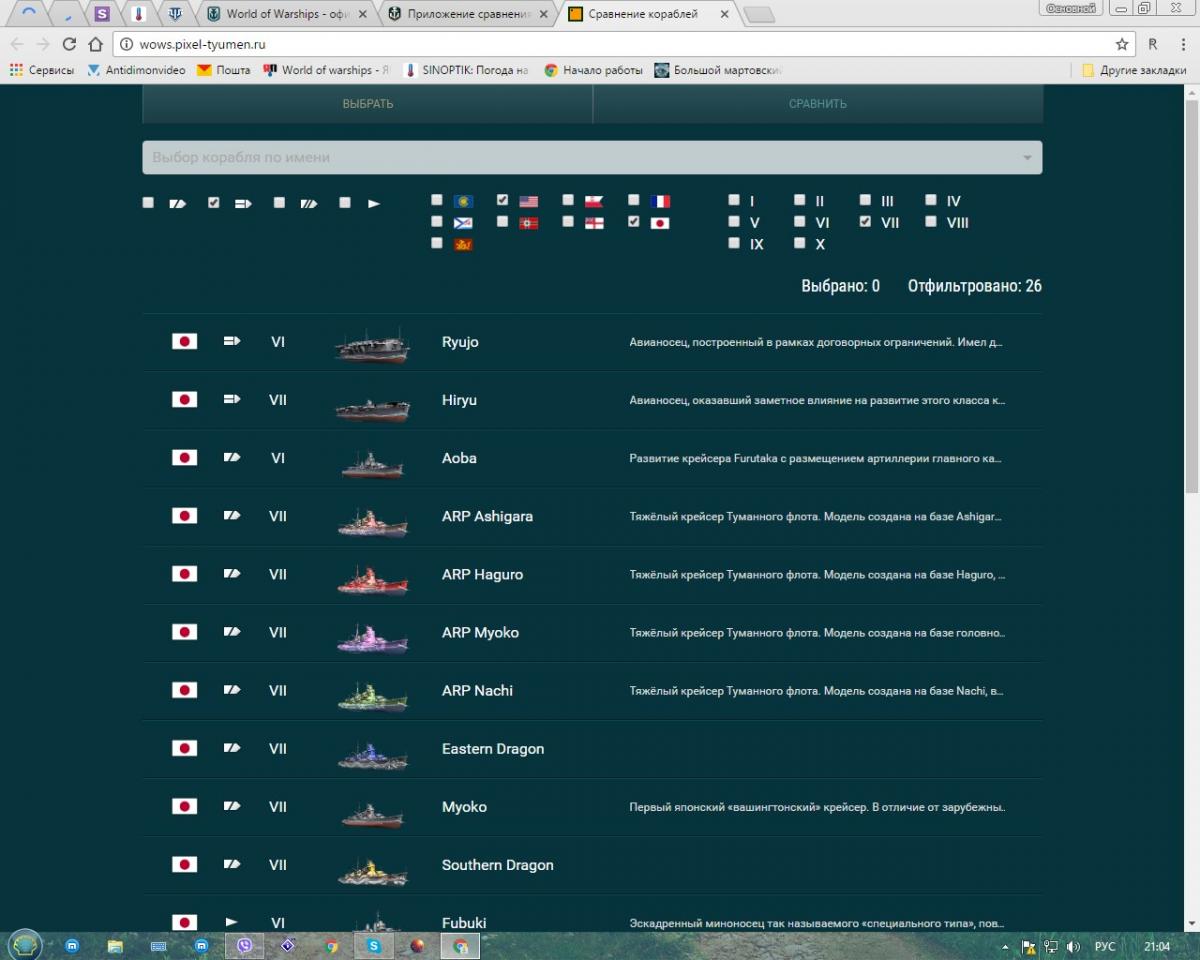Switch to the СРАВНИТЬ tab
The image size is (1200, 960).
[818, 104]
